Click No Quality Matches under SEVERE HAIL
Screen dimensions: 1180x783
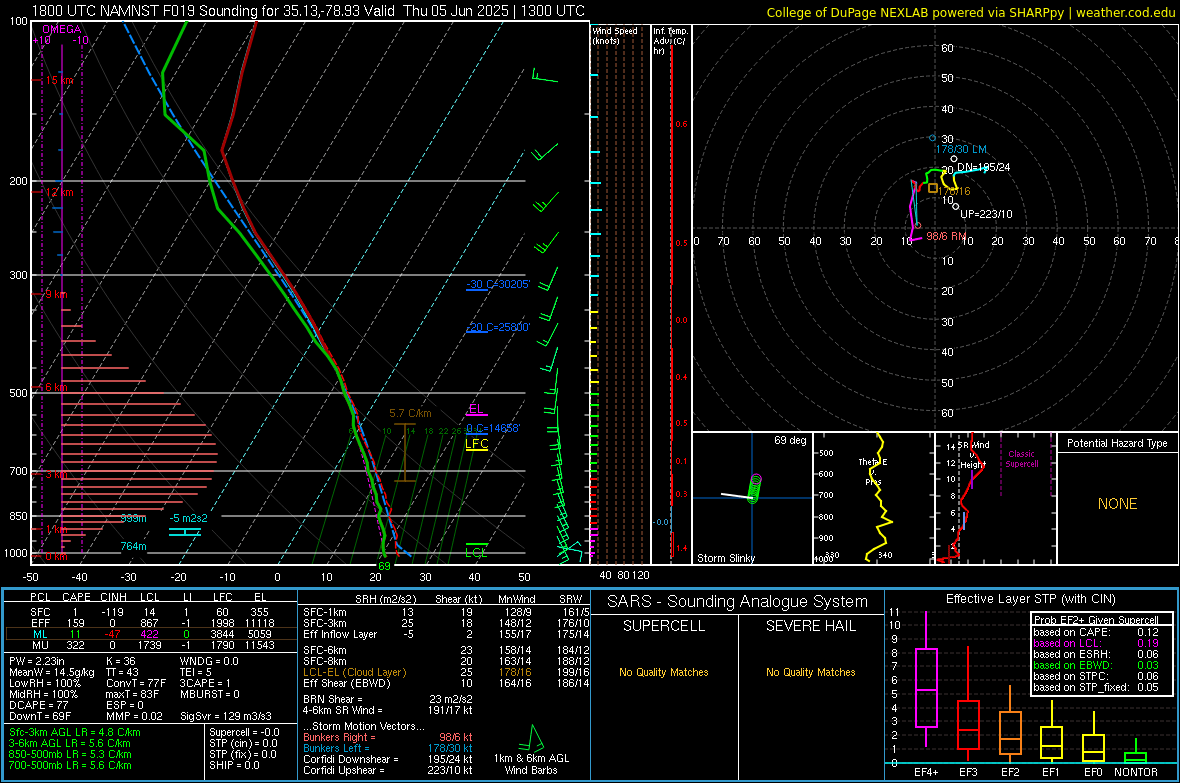coord(810,672)
